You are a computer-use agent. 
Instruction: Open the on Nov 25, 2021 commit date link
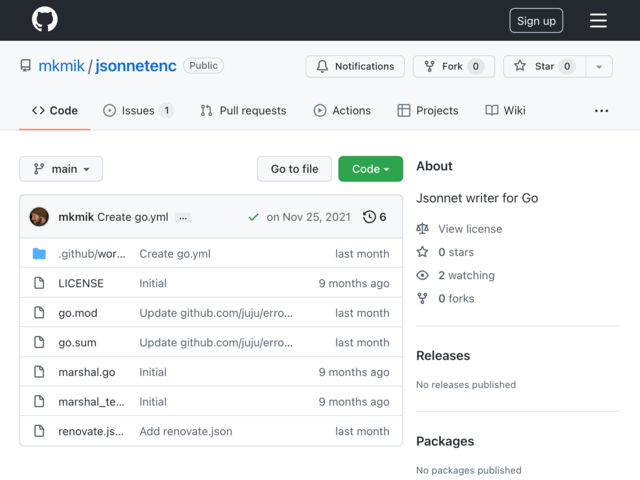coord(309,217)
